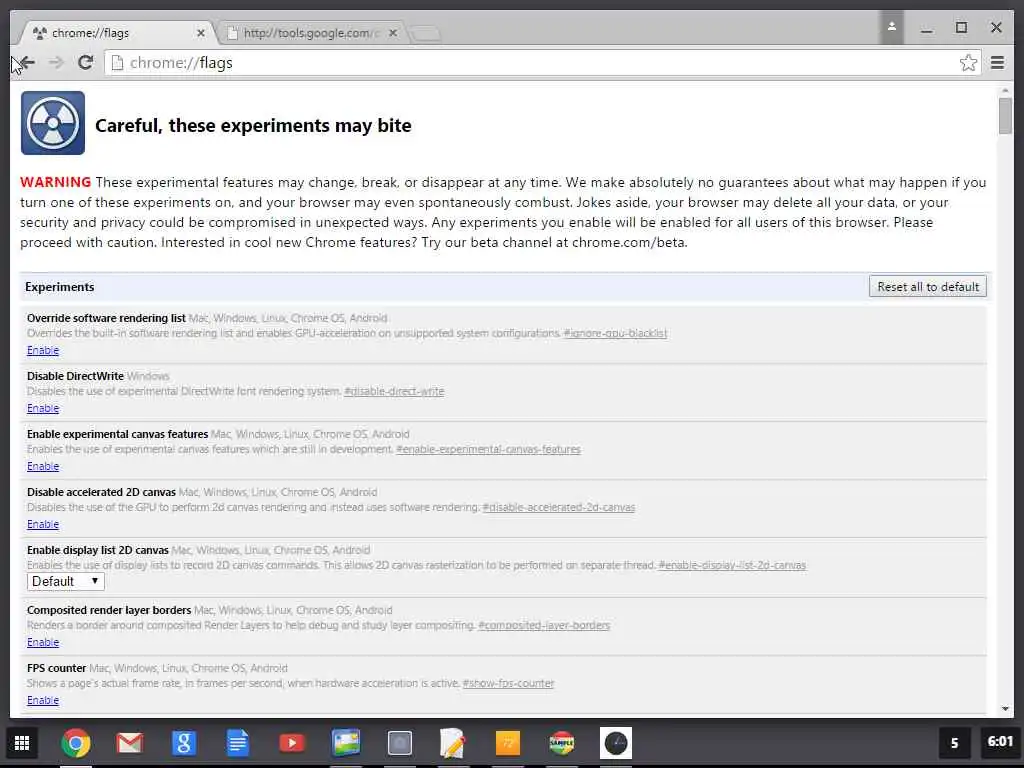Click 'Composited render layer borders' title
The image size is (1024, 768).
108,610
